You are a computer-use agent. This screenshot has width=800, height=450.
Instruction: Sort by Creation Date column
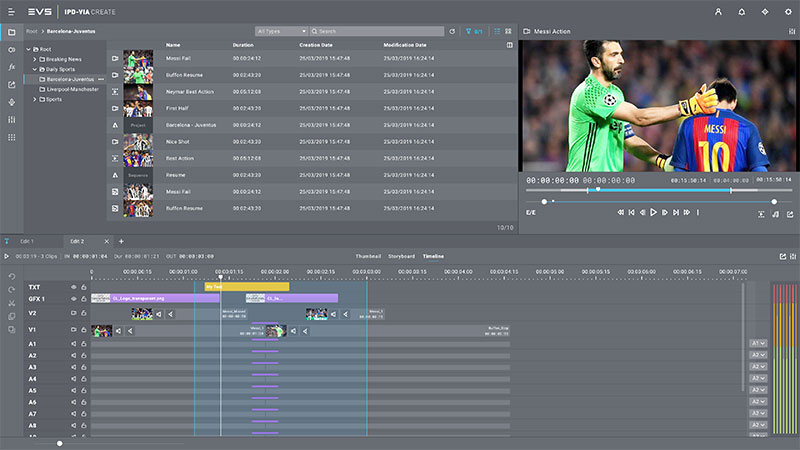coord(316,45)
